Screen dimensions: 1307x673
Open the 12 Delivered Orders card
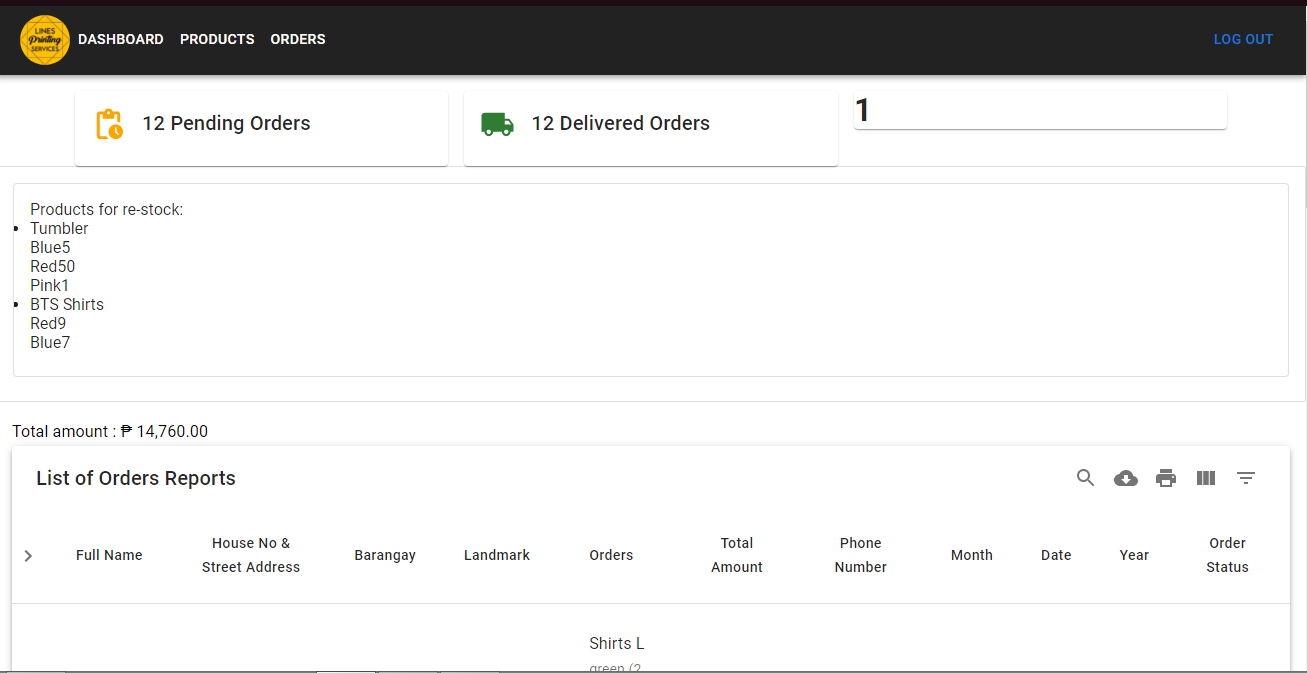click(x=651, y=128)
